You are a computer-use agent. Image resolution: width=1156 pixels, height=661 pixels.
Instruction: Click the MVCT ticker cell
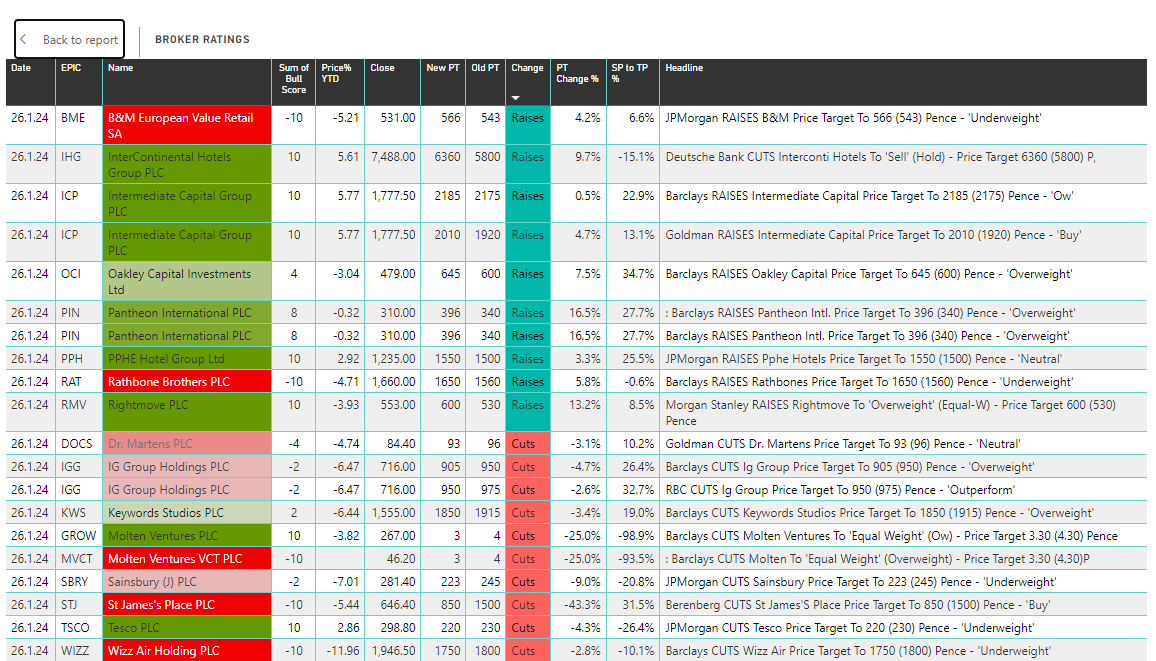[x=79, y=559]
